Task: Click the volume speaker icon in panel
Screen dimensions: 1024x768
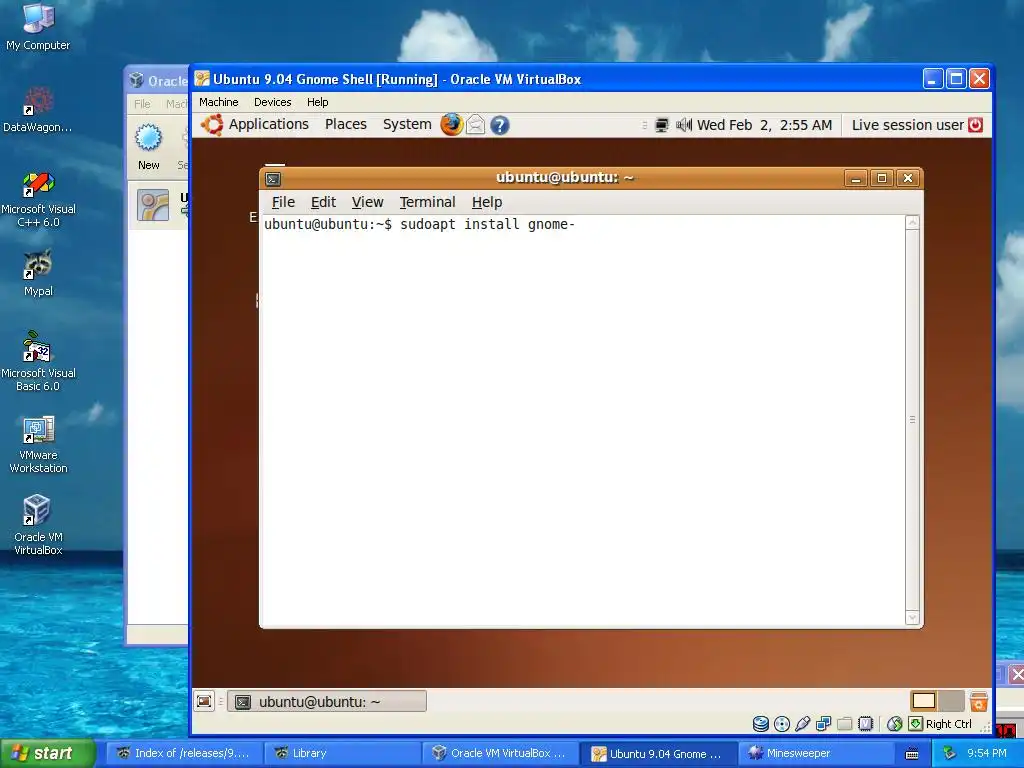Action: [x=683, y=125]
